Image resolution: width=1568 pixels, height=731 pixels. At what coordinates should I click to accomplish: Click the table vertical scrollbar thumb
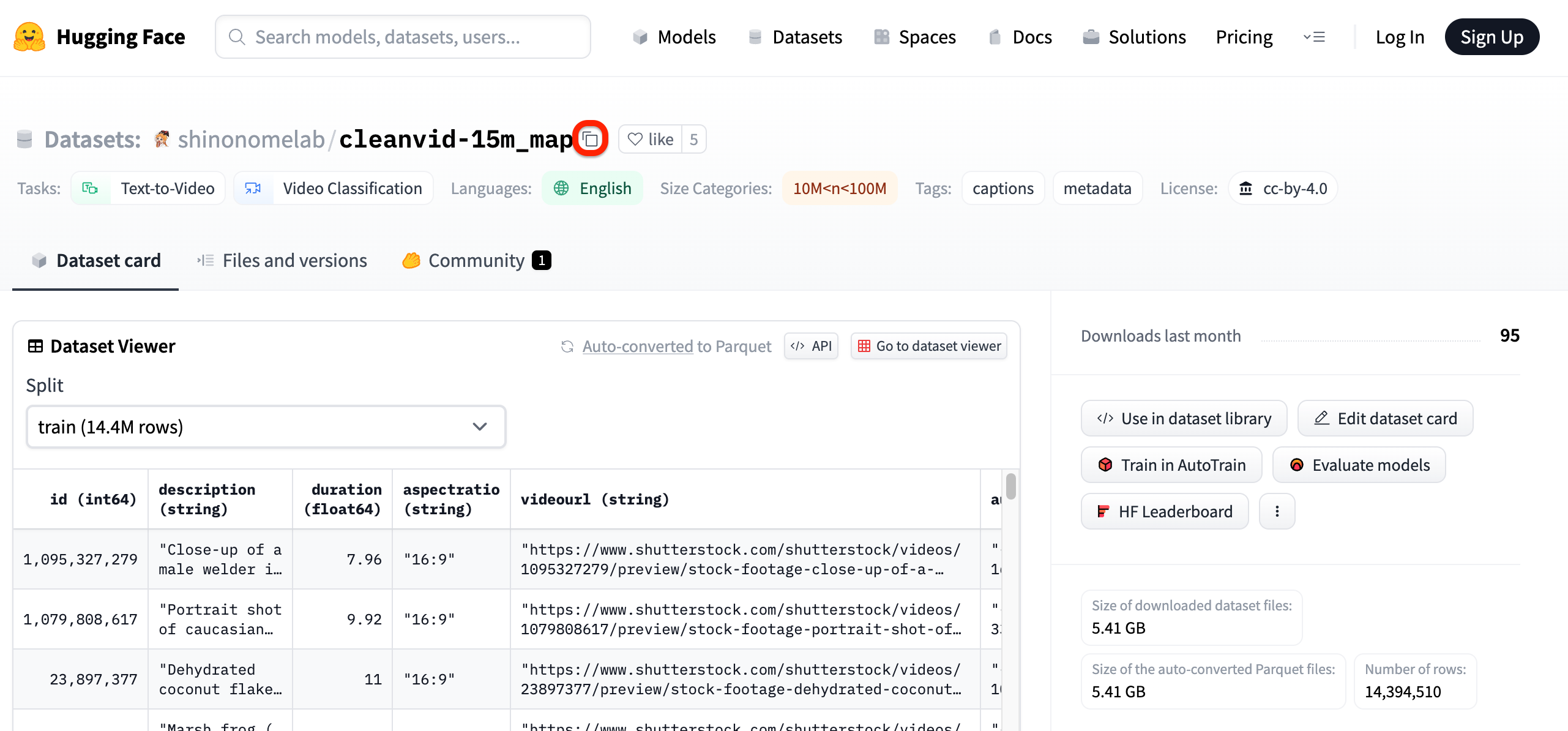(1010, 486)
